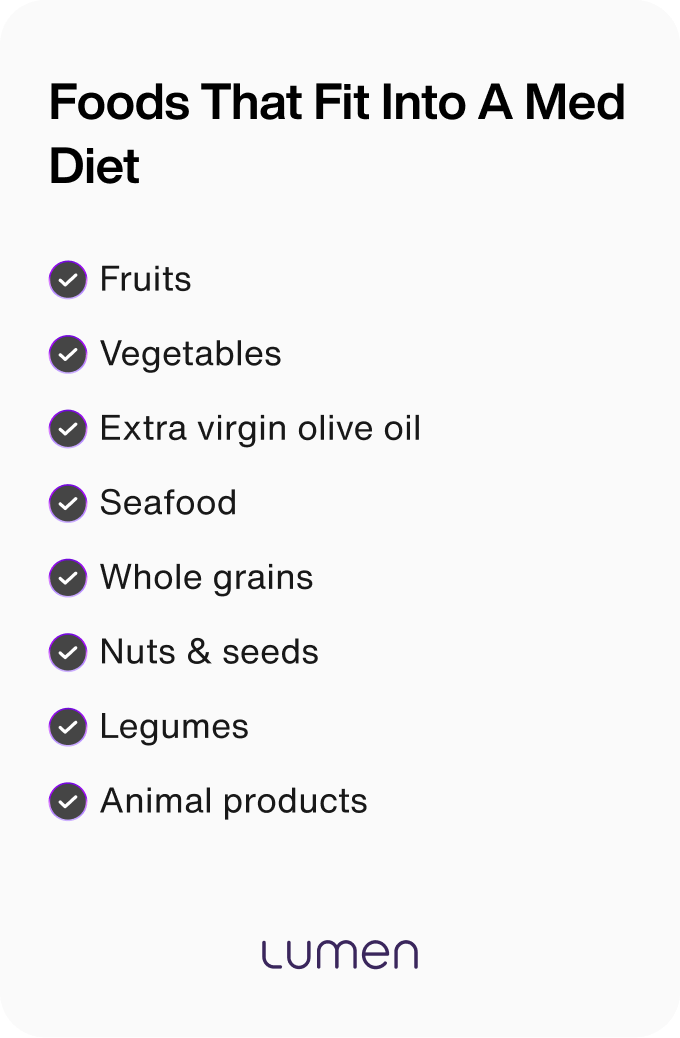Viewport: 680px width, 1038px height.
Task: Click the checkmark next to Extra virgin olive oil
Action: click(68, 428)
